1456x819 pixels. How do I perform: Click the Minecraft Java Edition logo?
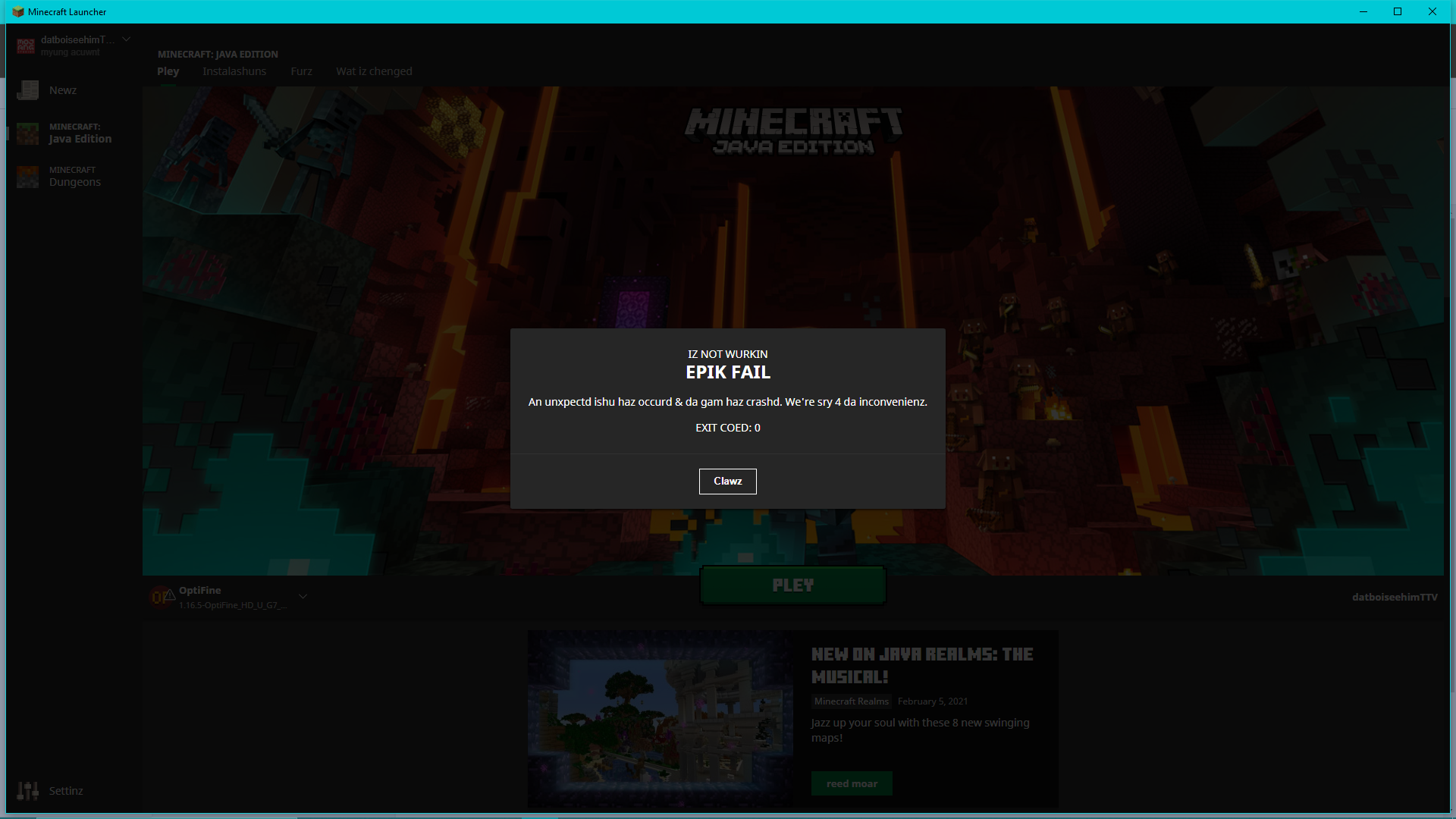pyautogui.click(x=793, y=131)
